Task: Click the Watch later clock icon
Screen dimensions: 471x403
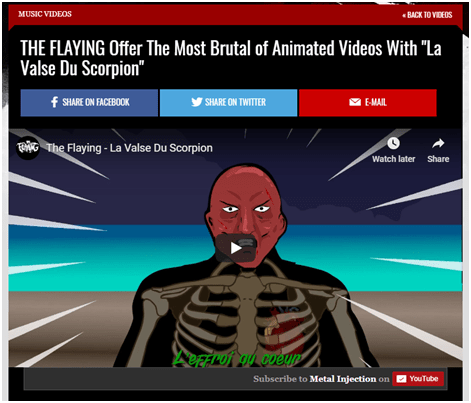Action: (x=393, y=143)
